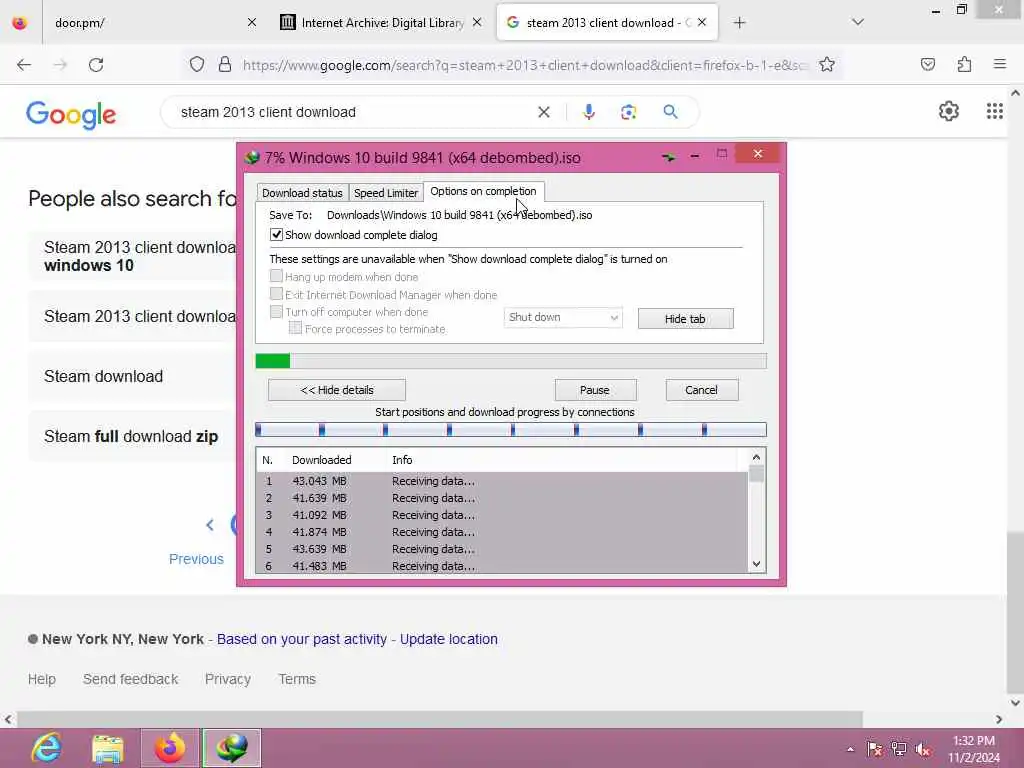
Task: Search by image with Google Lens icon
Action: (x=628, y=112)
